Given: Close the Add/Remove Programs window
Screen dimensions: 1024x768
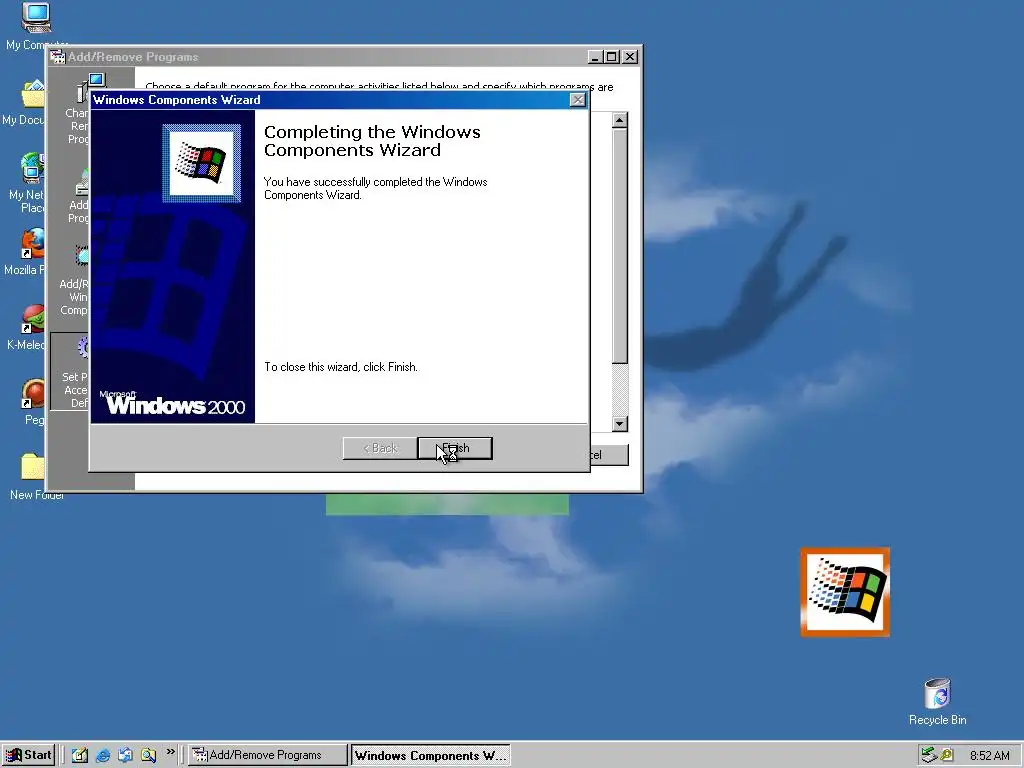Looking at the screenshot, I should 630,57.
